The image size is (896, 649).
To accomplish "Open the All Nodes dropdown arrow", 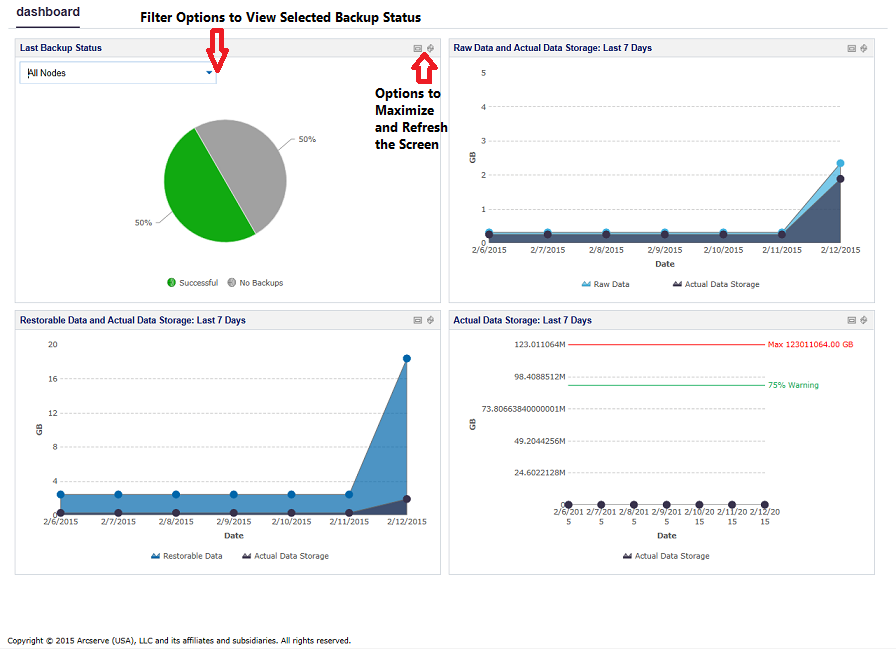I will (x=209, y=73).
